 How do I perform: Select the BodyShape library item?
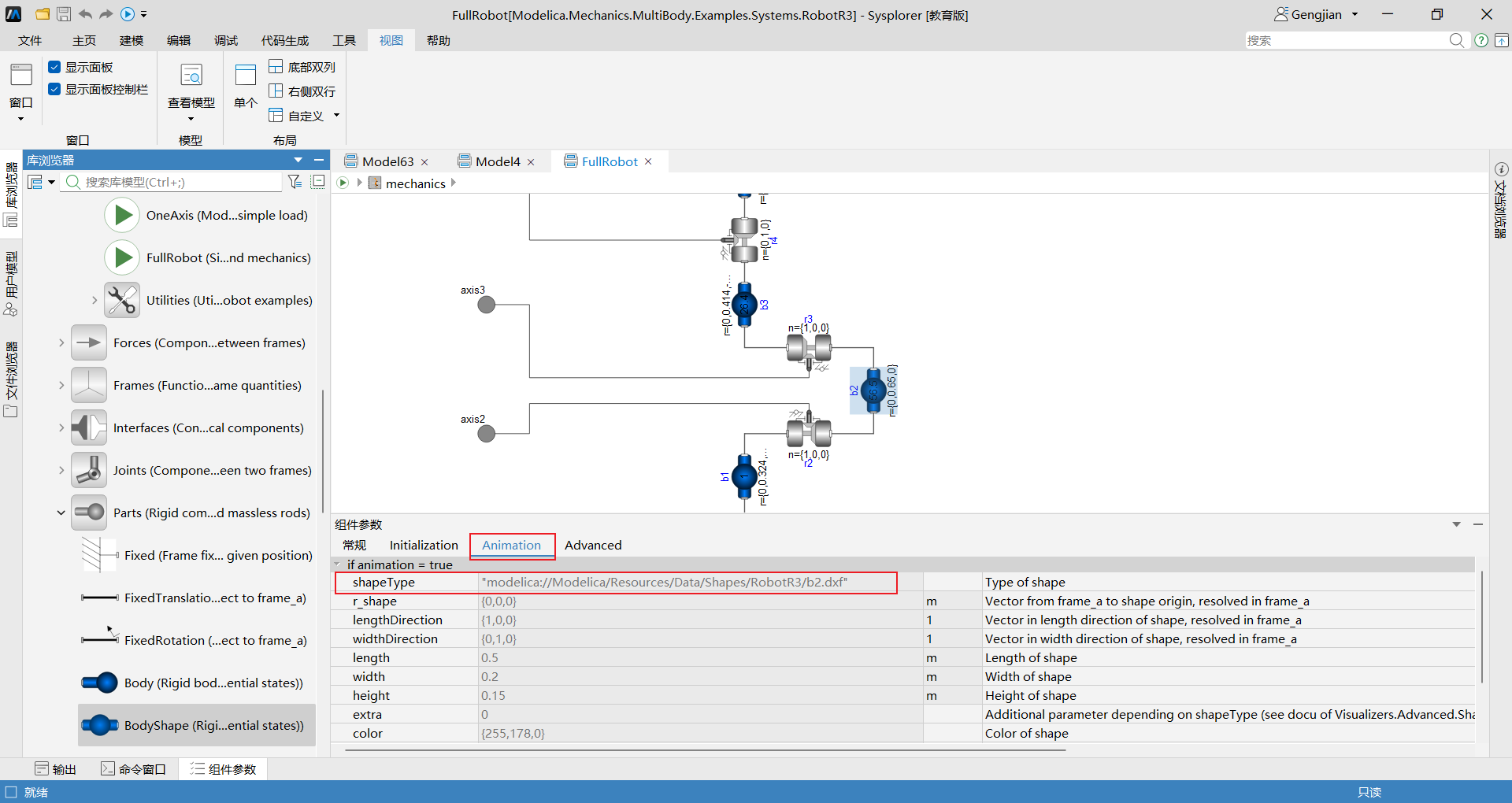coord(197,725)
